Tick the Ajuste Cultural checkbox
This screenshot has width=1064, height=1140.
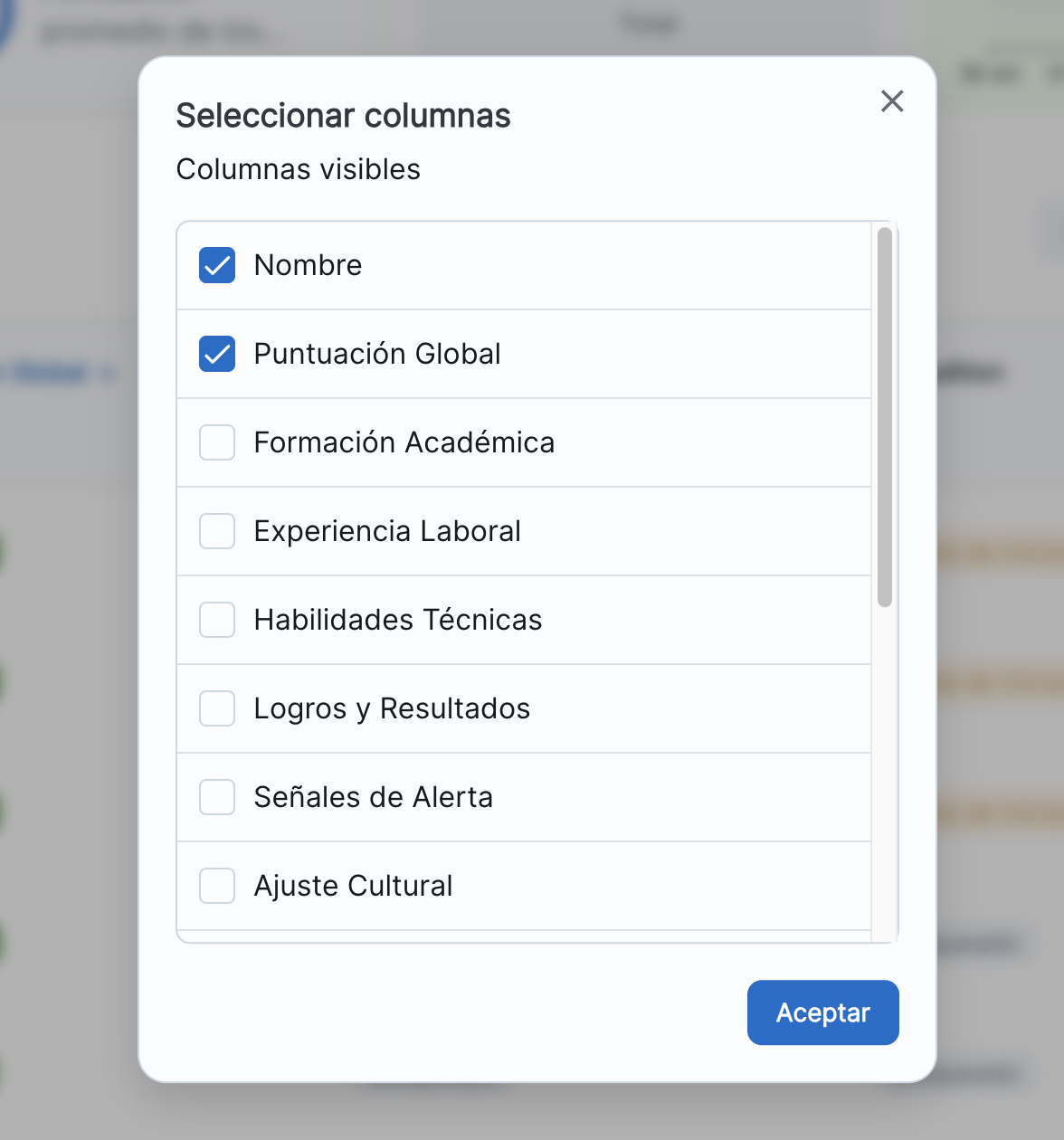pos(217,886)
